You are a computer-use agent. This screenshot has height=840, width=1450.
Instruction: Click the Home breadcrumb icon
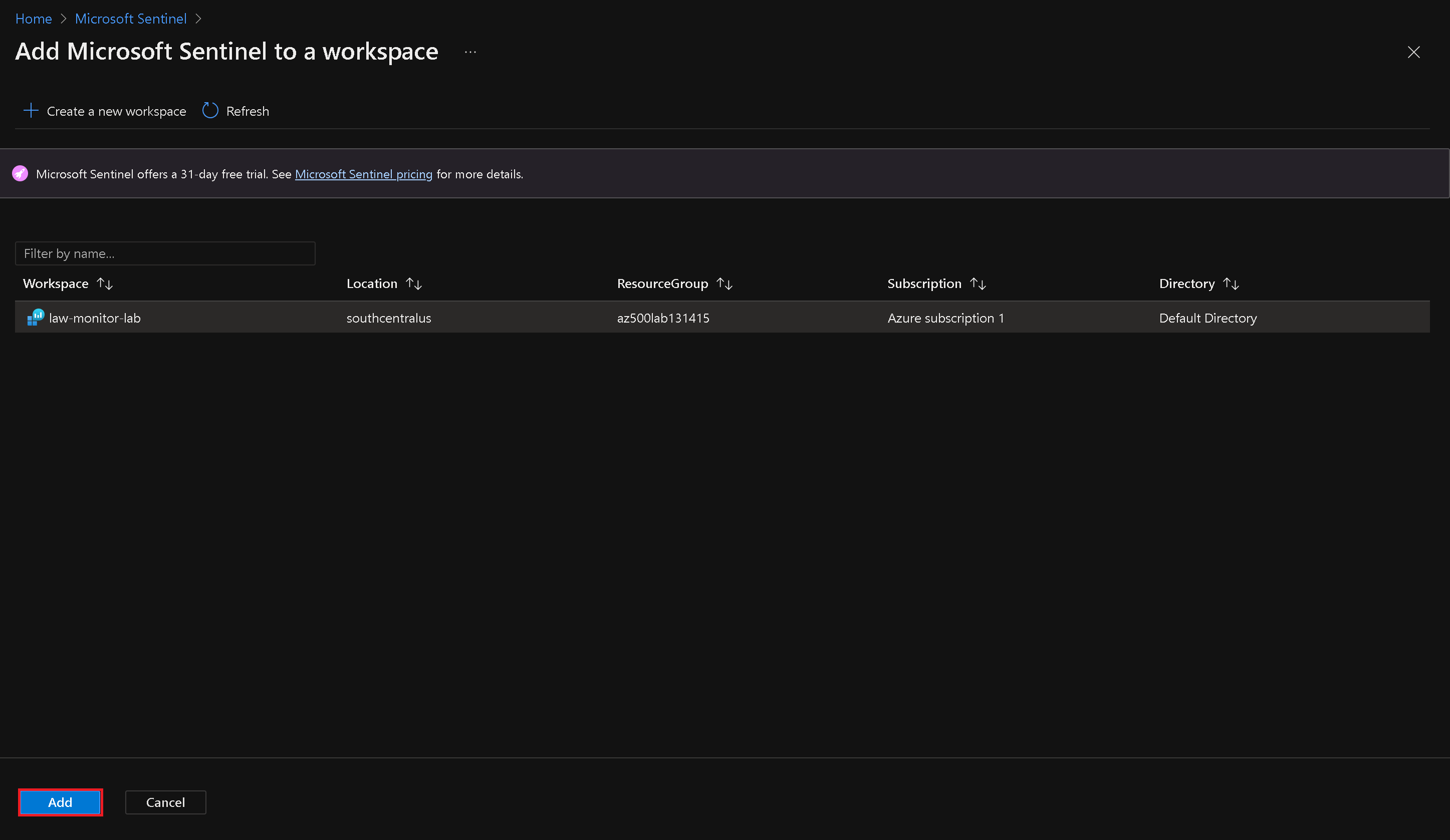[35, 18]
